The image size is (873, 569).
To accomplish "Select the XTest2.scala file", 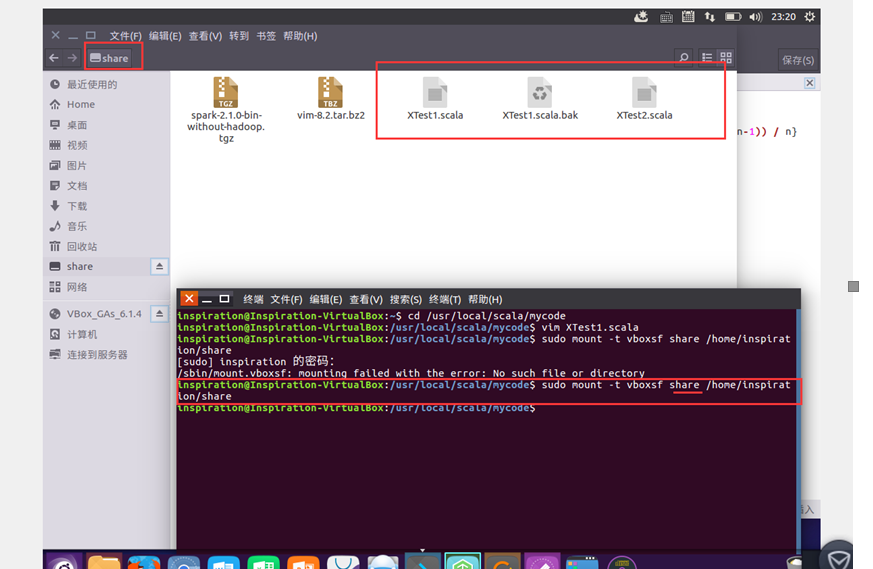I will tap(644, 99).
